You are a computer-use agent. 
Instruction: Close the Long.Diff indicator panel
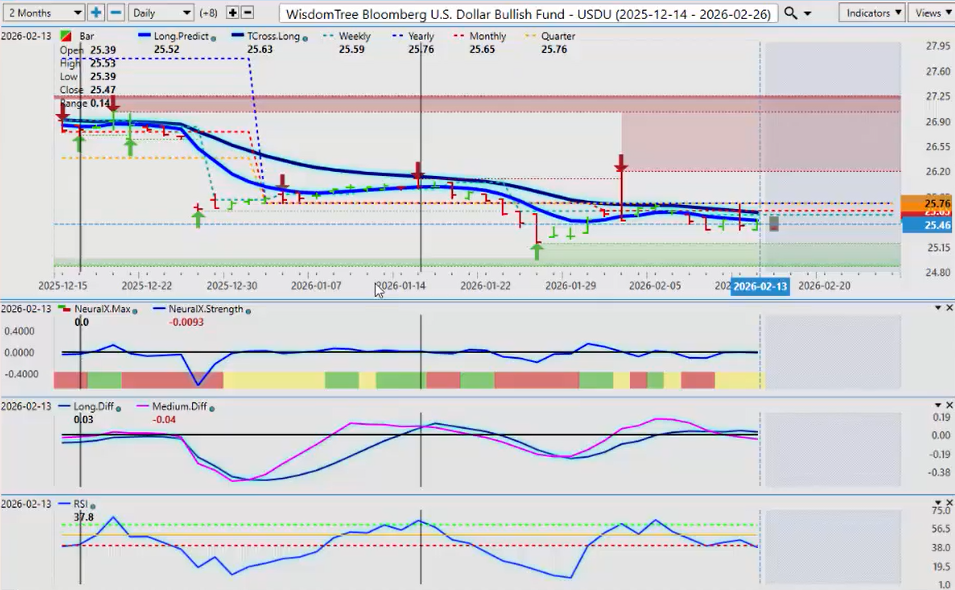coord(948,406)
